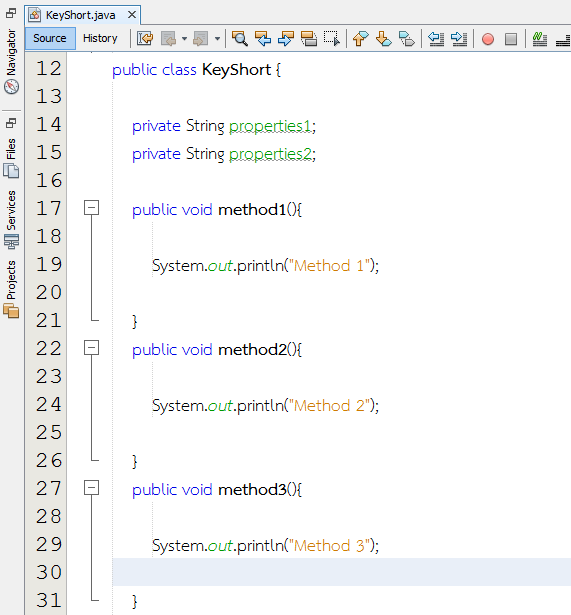
Task: Open the Back navigation dropdown arrow
Action: (x=184, y=39)
